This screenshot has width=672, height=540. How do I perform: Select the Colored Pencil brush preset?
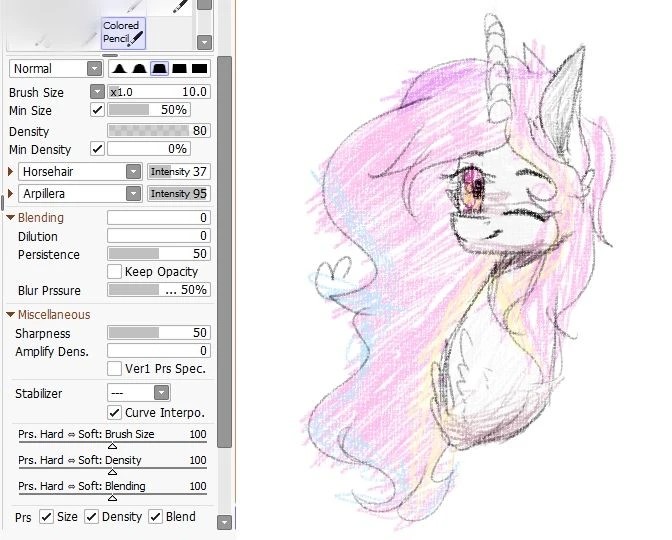123,33
